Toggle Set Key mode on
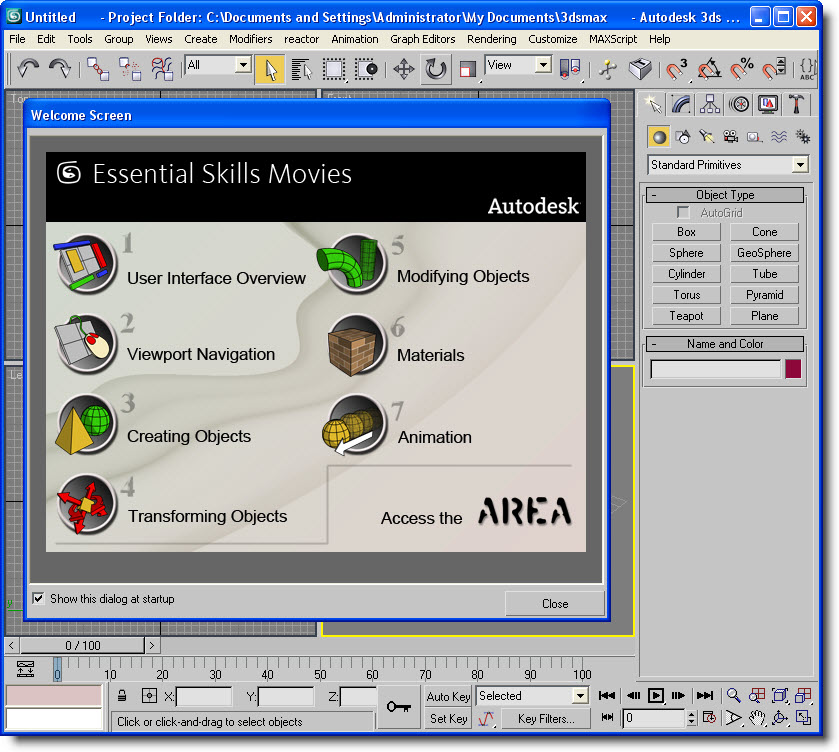Viewport: 839px width, 752px height. [x=448, y=718]
